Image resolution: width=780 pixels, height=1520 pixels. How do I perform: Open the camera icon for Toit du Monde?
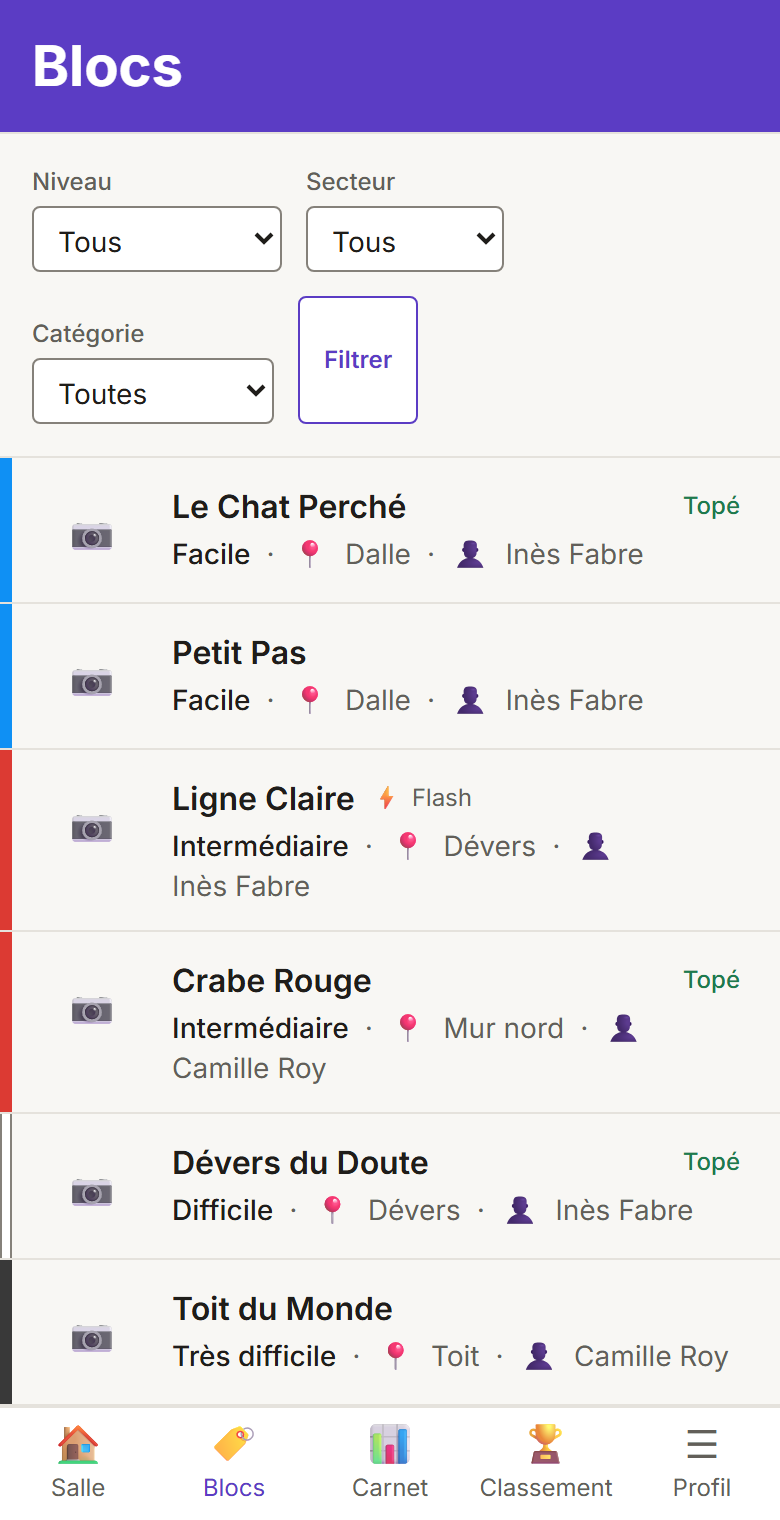click(92, 1338)
